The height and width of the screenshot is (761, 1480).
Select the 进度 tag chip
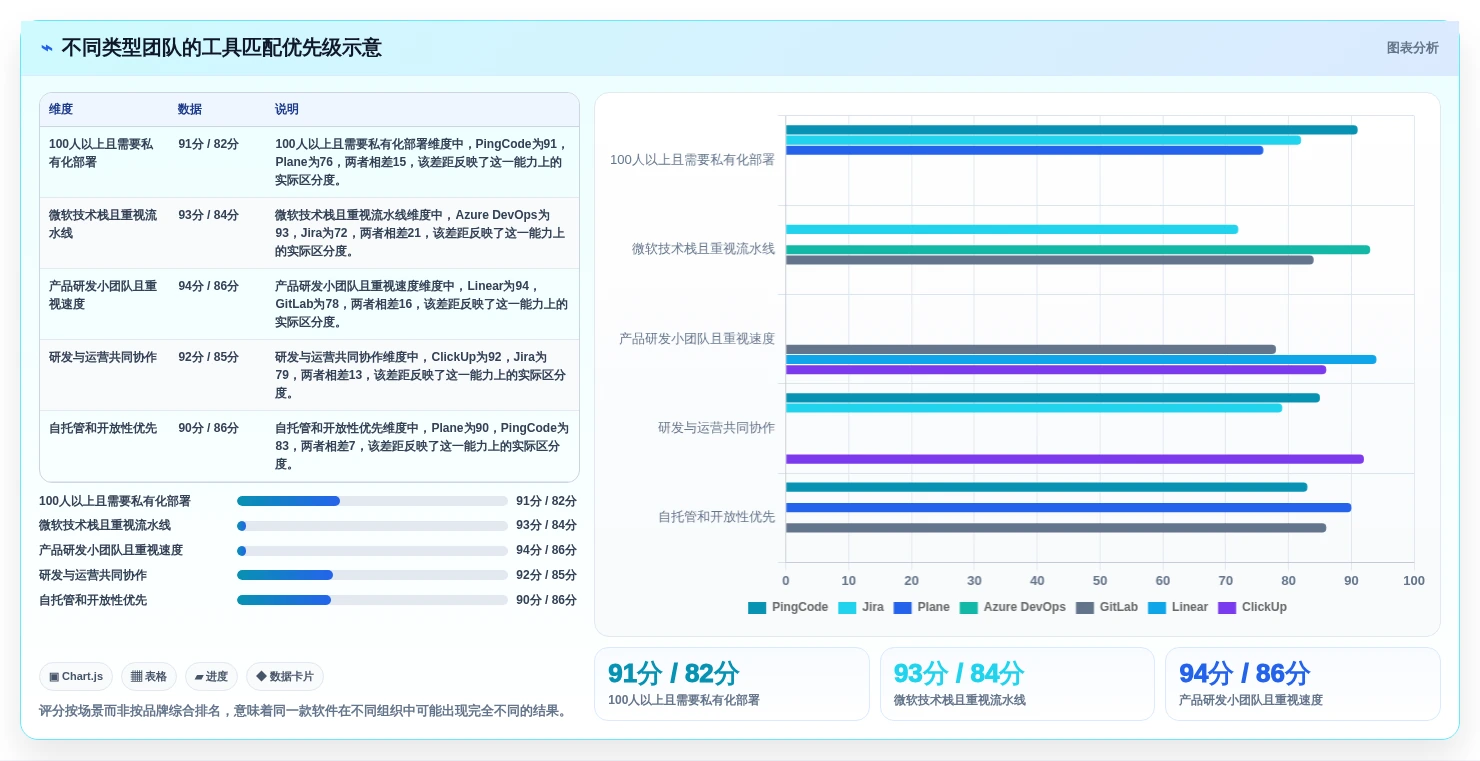(211, 677)
